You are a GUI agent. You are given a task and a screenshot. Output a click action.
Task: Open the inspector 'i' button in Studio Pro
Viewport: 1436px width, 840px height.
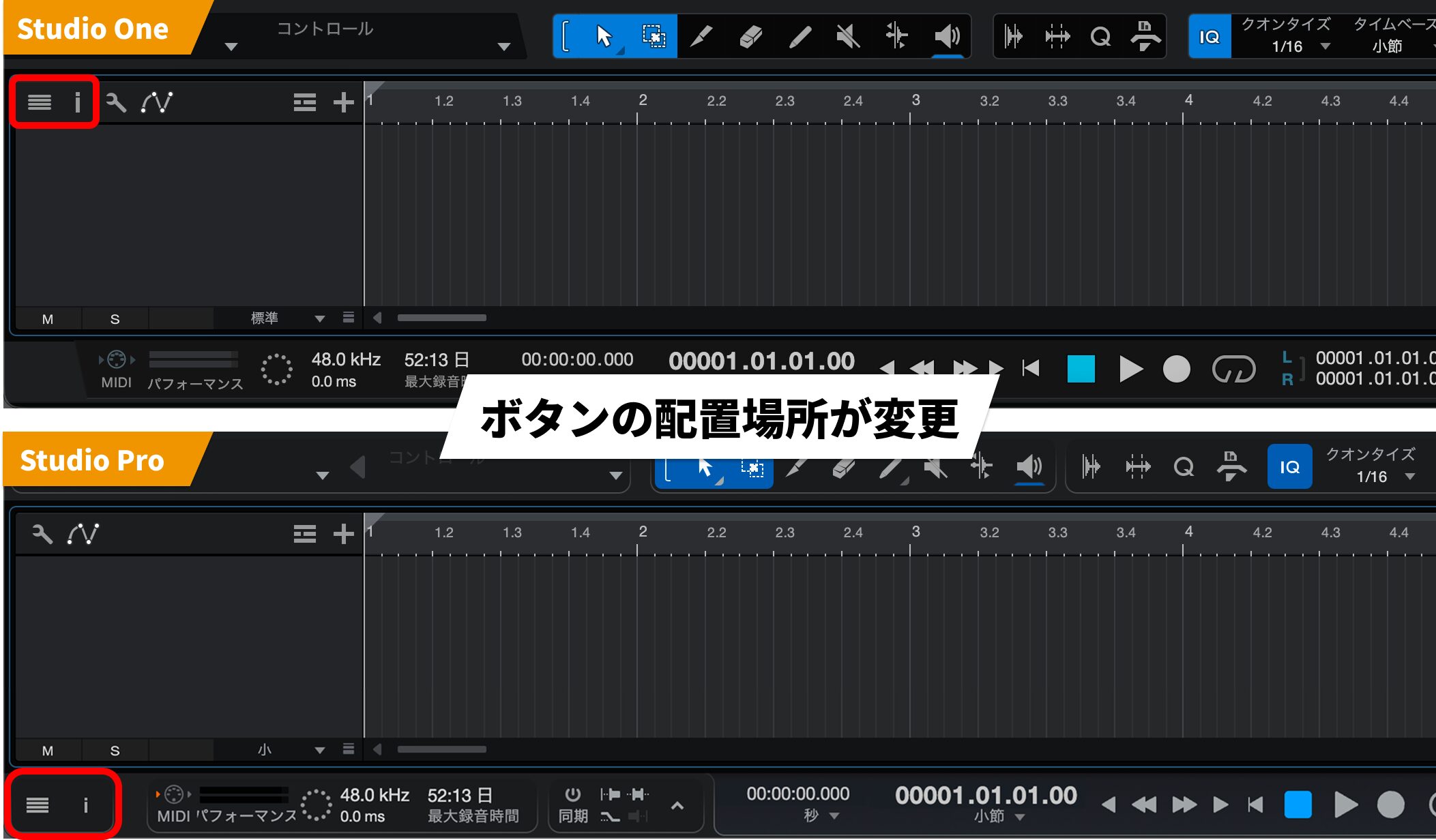(85, 805)
